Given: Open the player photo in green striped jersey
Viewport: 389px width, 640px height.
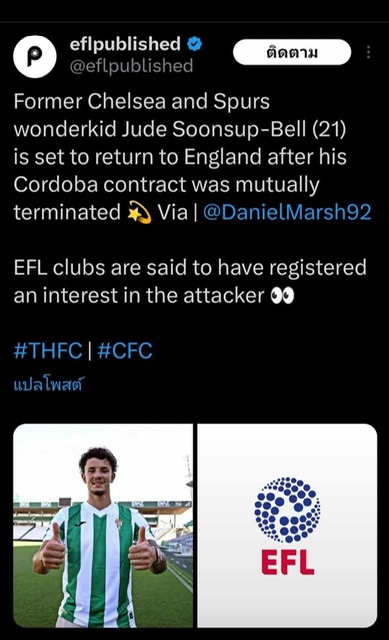Looking at the screenshot, I should [103, 525].
